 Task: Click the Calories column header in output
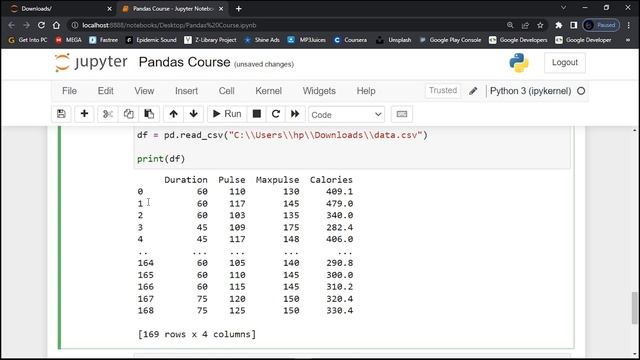331,180
